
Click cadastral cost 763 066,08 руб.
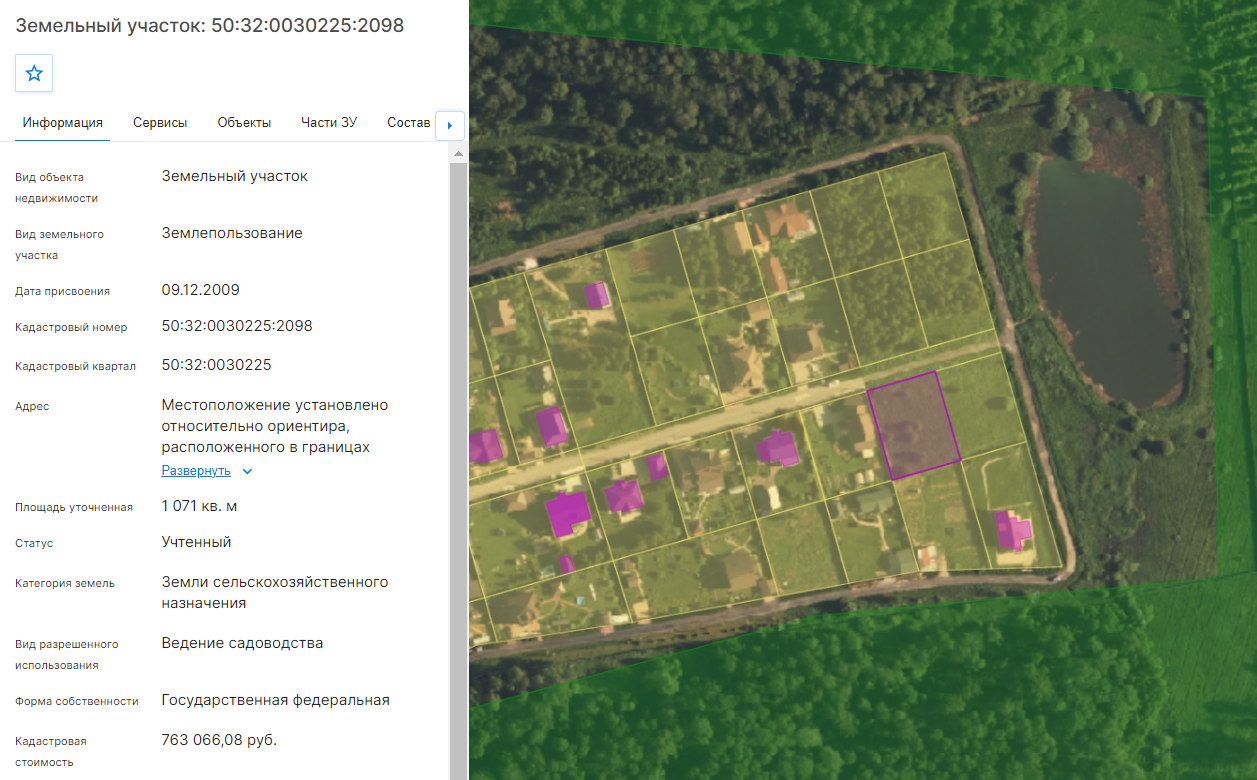219,740
